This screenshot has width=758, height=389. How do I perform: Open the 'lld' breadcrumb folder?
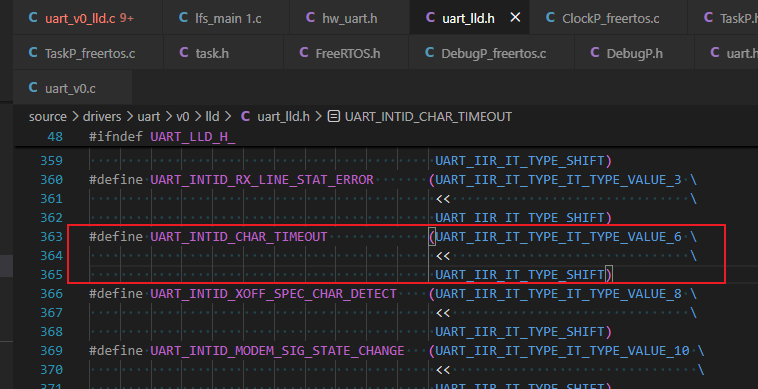(212, 116)
